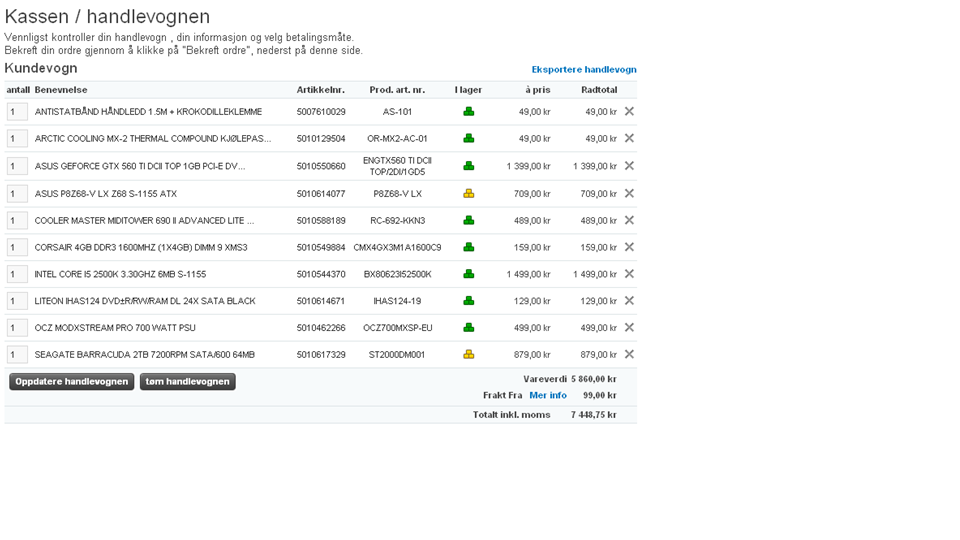The height and width of the screenshot is (540, 960).
Task: Click Totalt inkl. moms amount 7 448,75 kr
Action: tap(593, 414)
